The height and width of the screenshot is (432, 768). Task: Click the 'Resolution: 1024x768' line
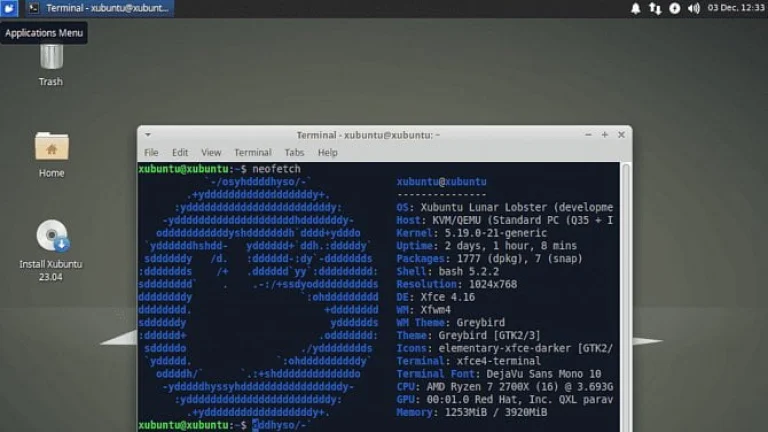456,284
